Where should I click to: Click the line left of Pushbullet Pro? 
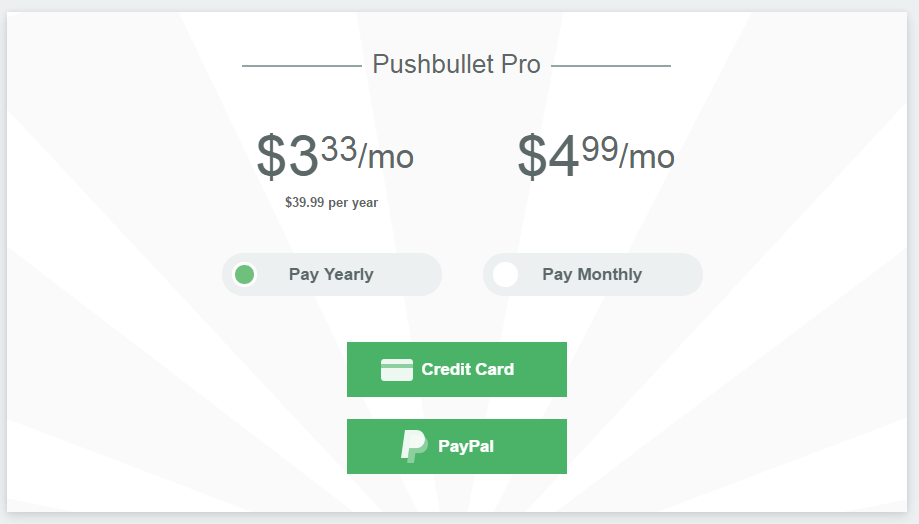click(302, 66)
